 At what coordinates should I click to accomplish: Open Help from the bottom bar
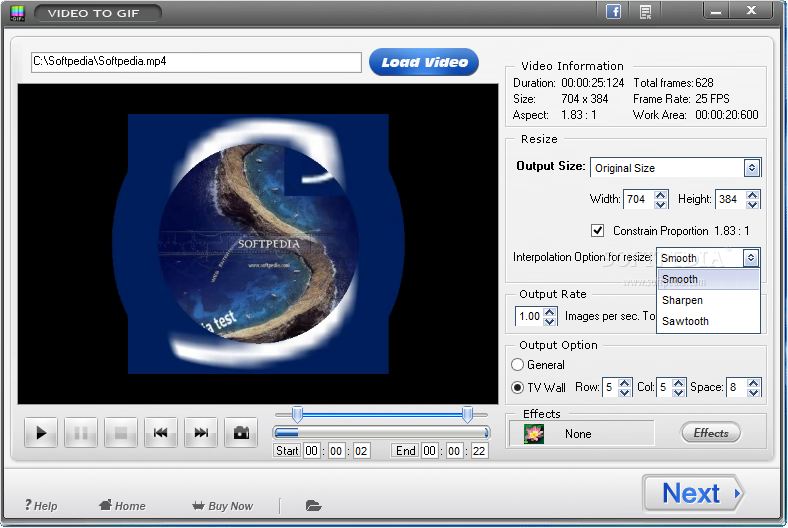41,505
